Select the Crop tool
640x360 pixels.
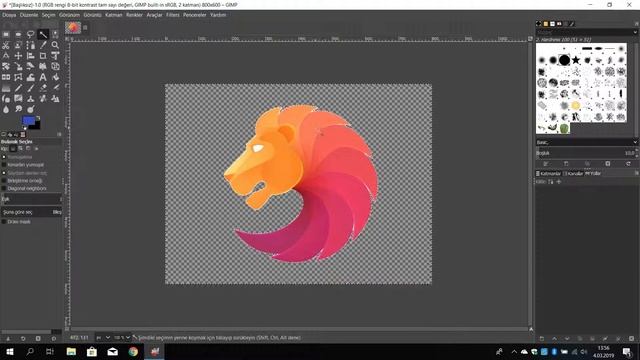point(43,56)
